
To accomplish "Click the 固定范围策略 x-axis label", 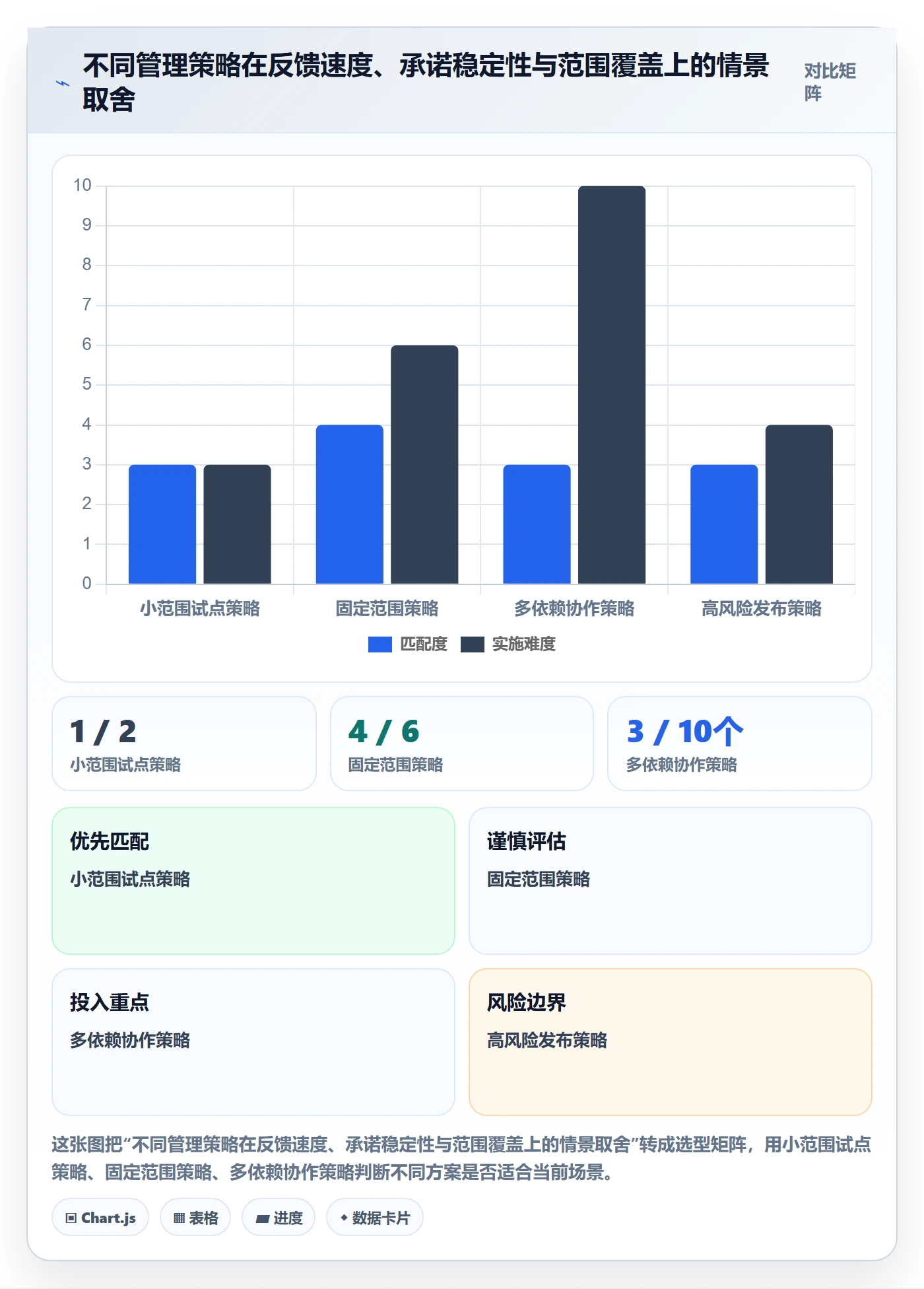I will click(x=387, y=608).
